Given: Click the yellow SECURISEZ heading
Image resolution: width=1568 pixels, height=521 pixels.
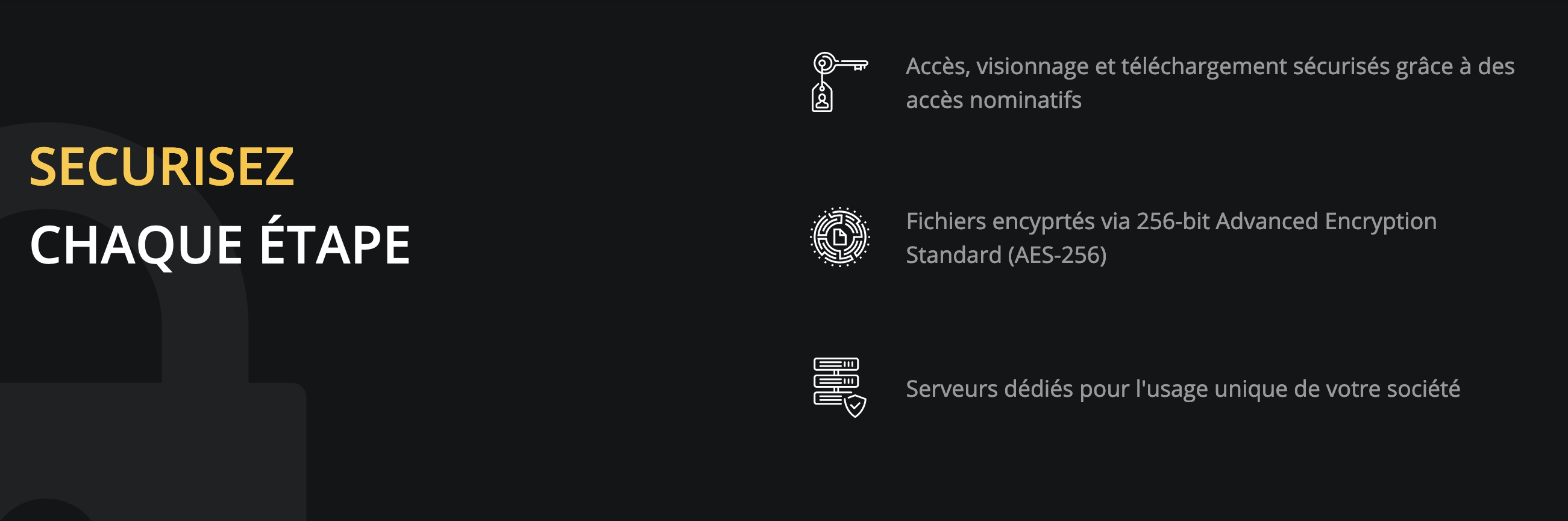Looking at the screenshot, I should 162,167.
